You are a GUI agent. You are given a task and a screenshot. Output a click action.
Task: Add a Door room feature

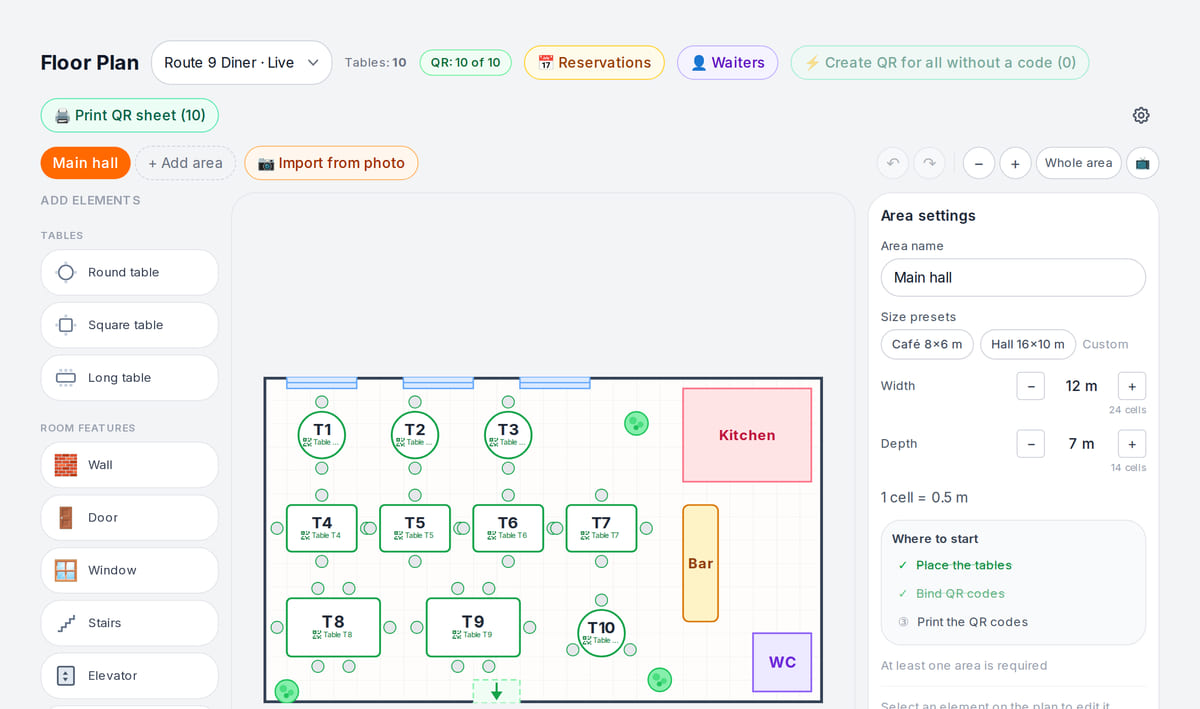130,518
